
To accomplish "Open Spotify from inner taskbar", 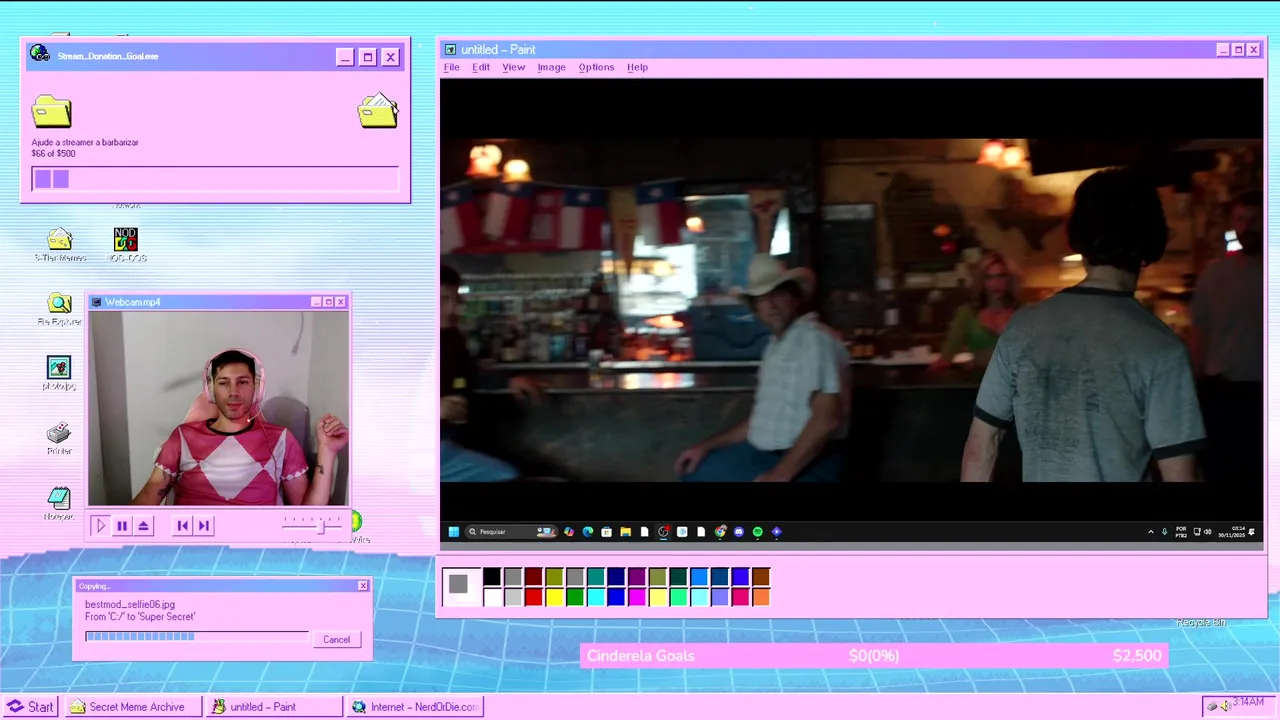I will (757, 532).
